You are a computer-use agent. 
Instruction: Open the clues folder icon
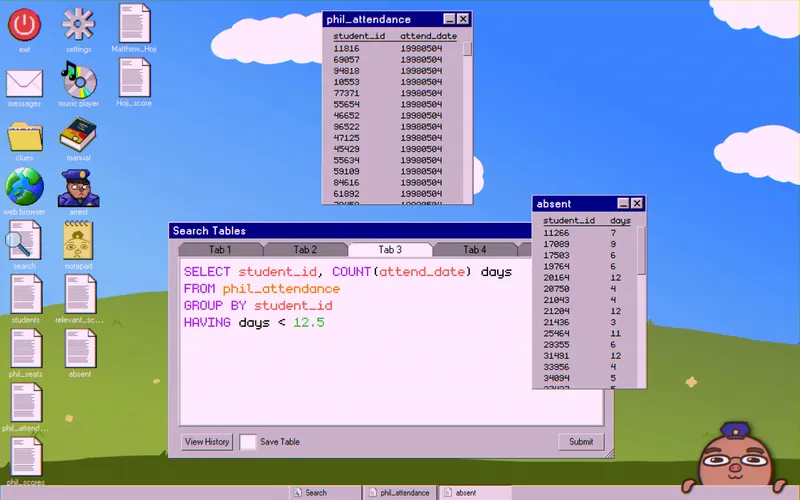tap(24, 137)
